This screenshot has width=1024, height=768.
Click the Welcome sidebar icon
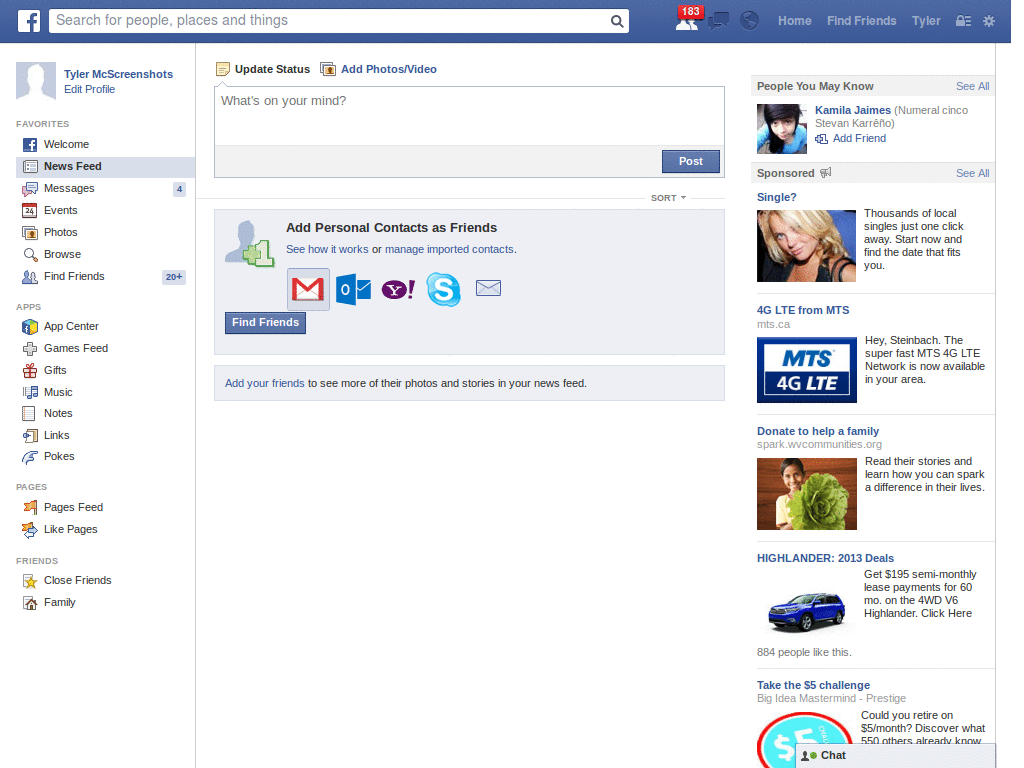pyautogui.click(x=30, y=144)
